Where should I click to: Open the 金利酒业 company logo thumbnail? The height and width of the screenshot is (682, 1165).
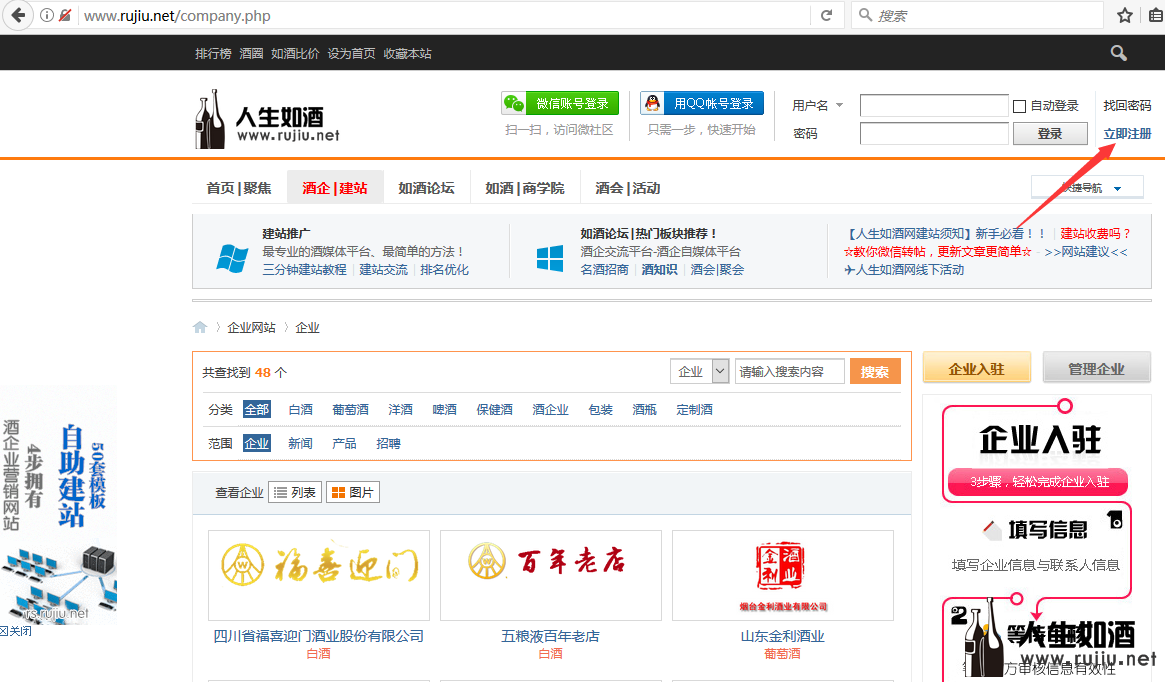[x=782, y=575]
